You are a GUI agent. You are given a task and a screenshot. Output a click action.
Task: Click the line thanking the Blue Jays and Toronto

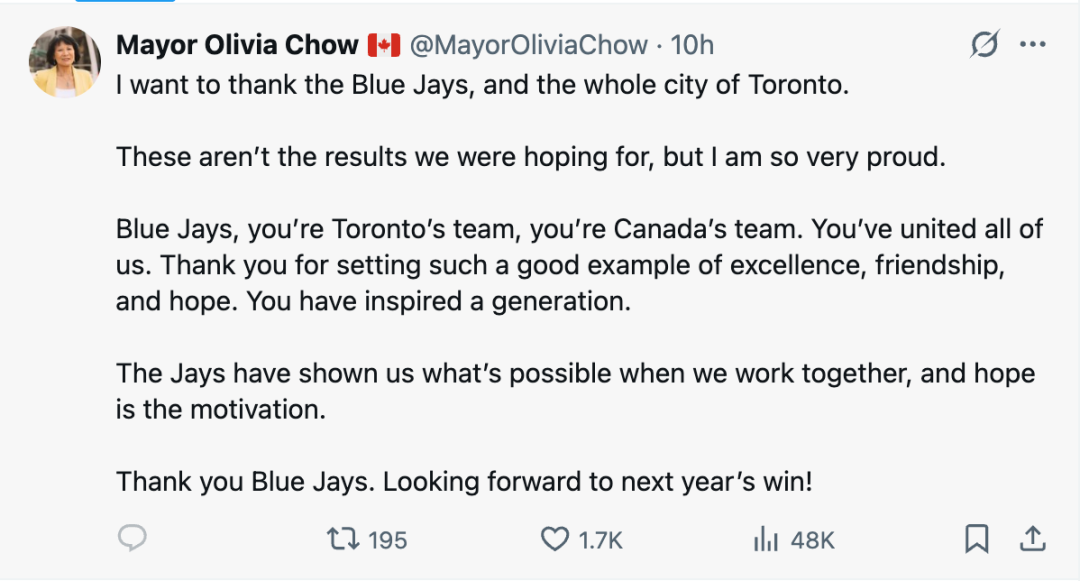pos(482,84)
